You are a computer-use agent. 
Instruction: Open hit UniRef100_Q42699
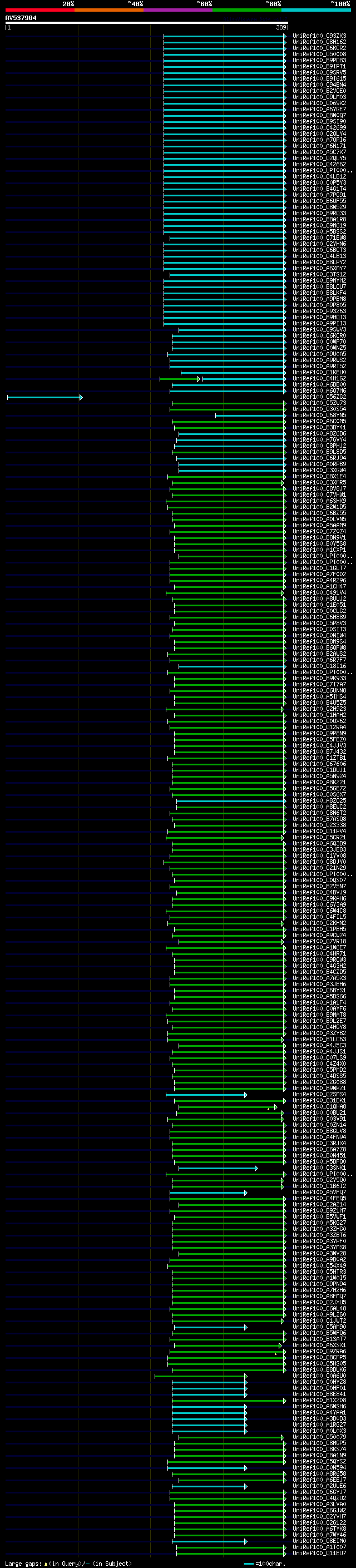(319, 128)
